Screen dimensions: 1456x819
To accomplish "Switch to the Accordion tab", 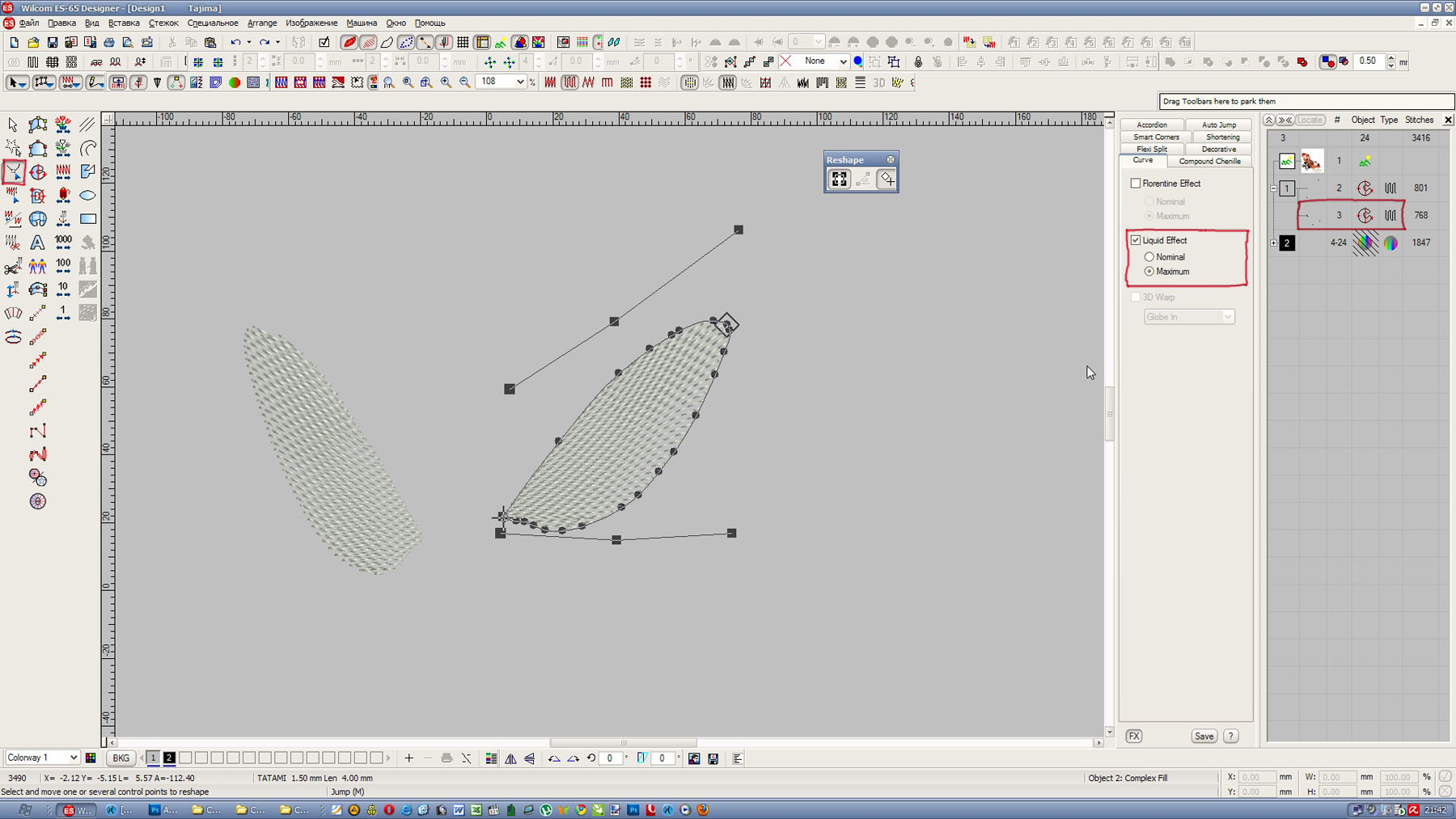I will click(x=1151, y=125).
